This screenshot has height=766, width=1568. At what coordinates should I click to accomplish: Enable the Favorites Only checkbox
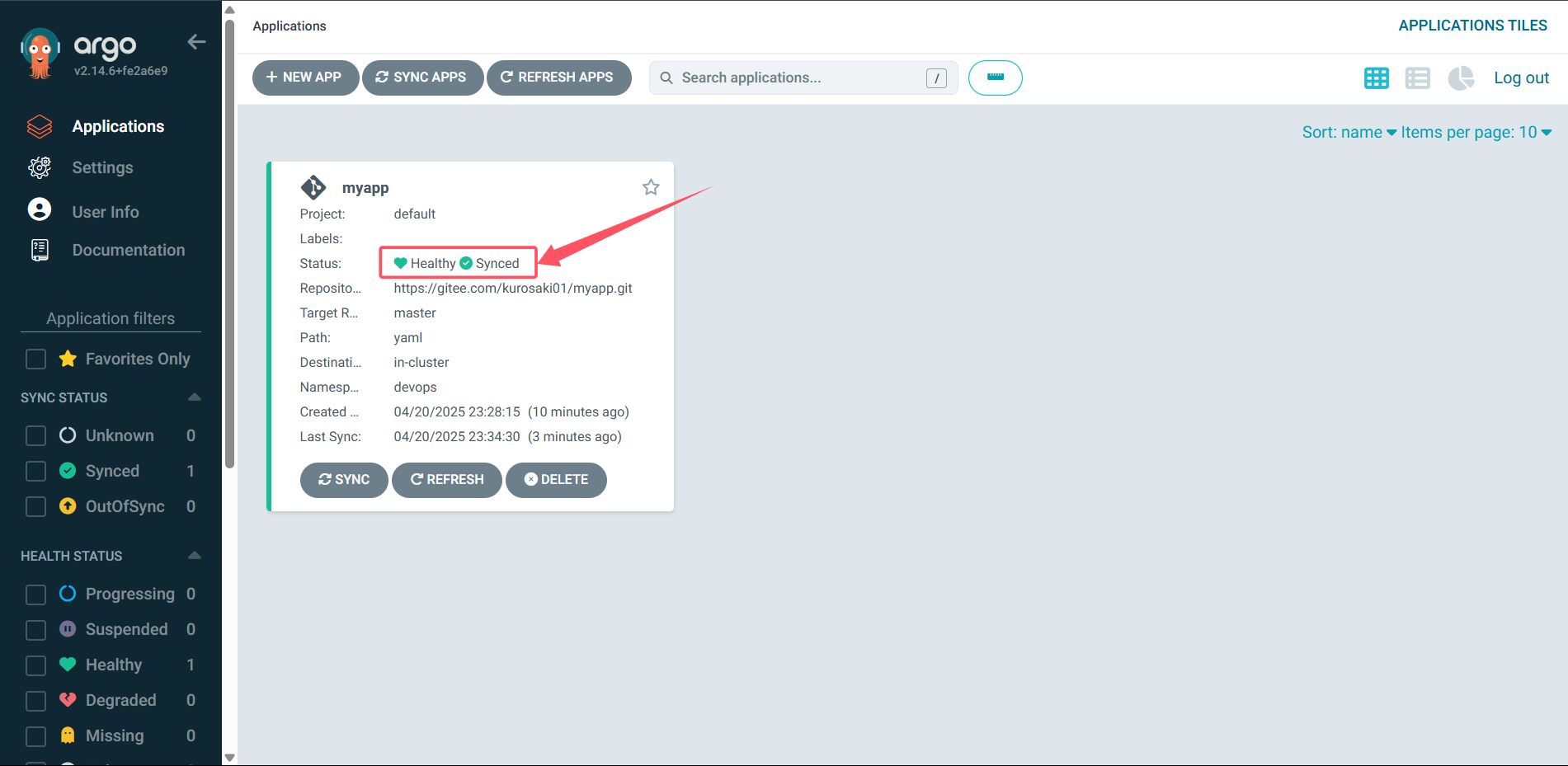(35, 360)
